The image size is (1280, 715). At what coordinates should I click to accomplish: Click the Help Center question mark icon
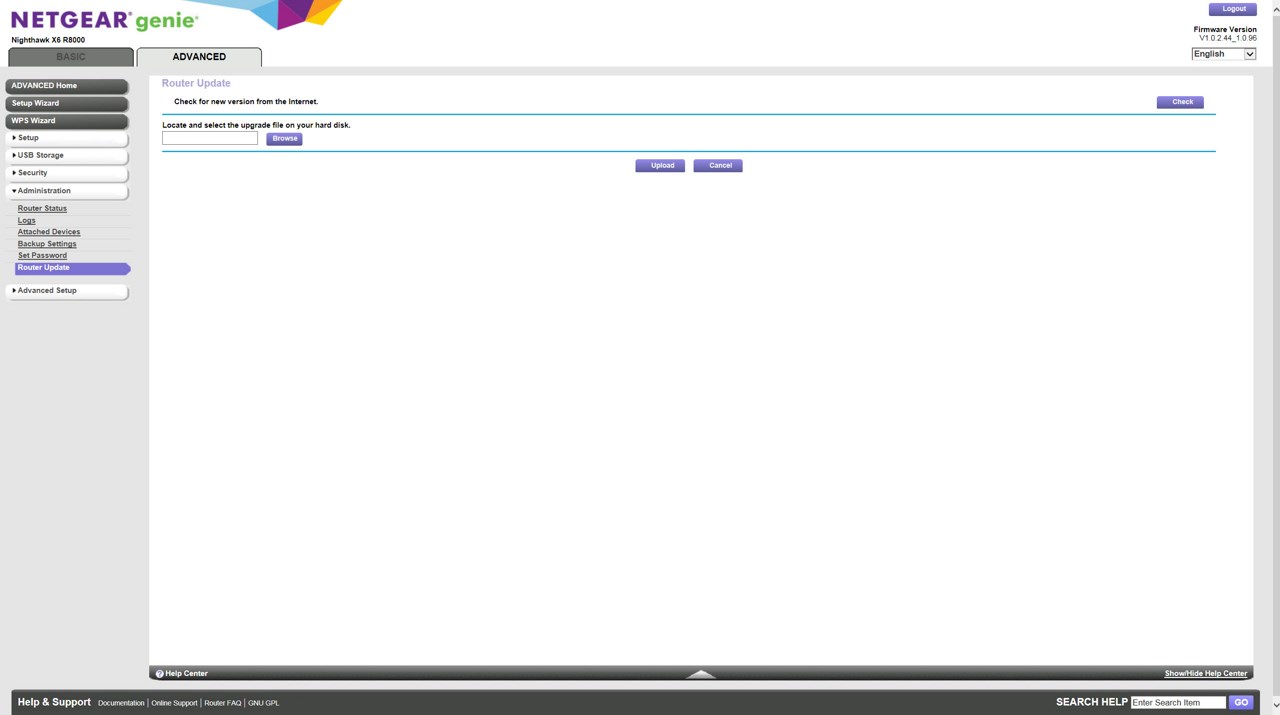click(x=160, y=674)
